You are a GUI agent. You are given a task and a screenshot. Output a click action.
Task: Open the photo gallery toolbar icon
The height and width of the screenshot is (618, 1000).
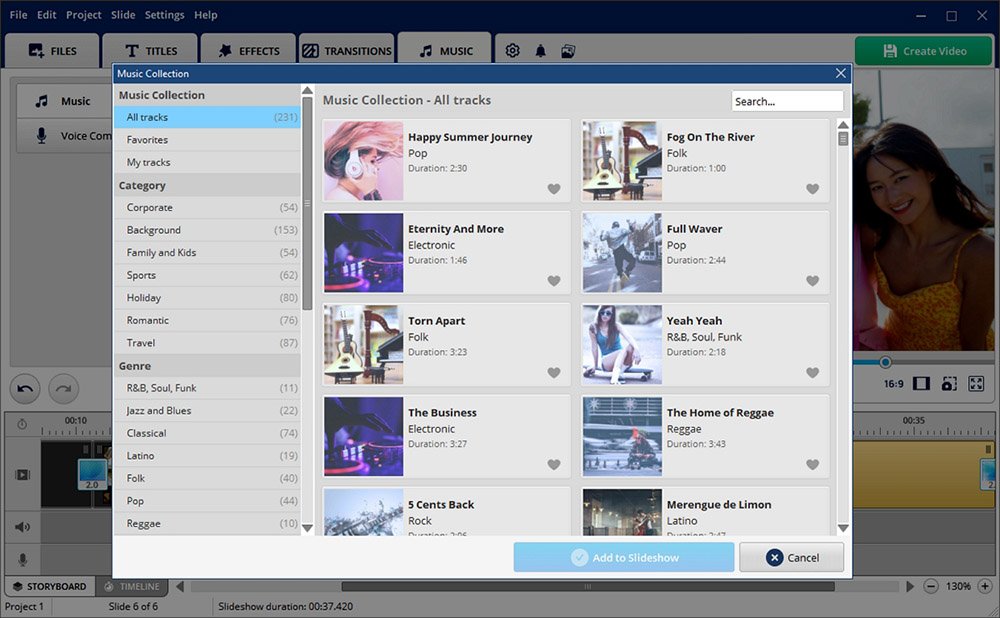coord(568,51)
